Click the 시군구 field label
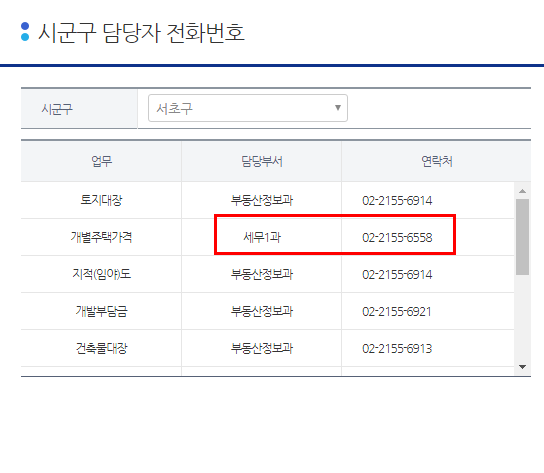The image size is (544, 473). tap(57, 109)
